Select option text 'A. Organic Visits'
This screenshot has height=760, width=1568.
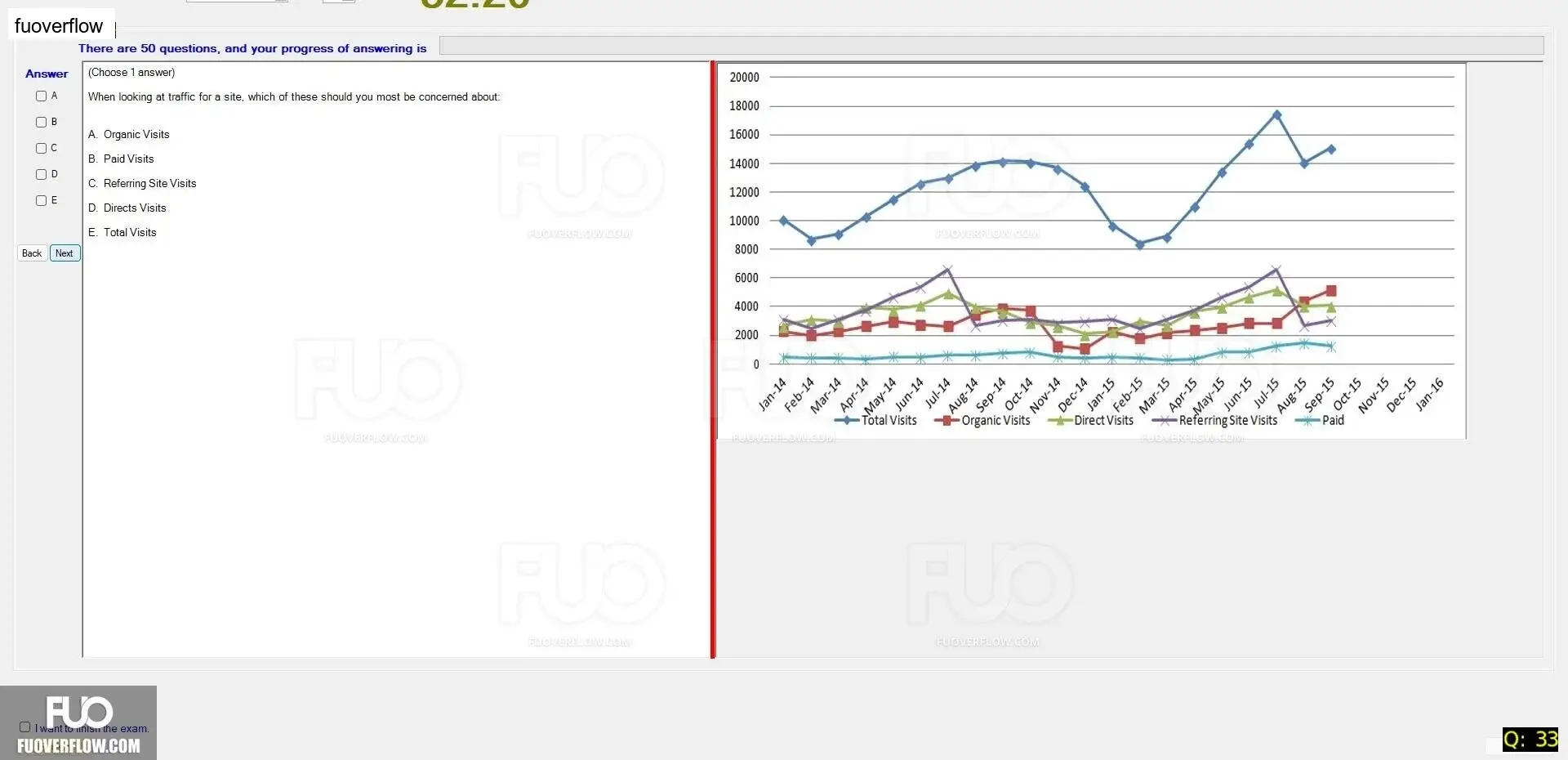pyautogui.click(x=129, y=135)
